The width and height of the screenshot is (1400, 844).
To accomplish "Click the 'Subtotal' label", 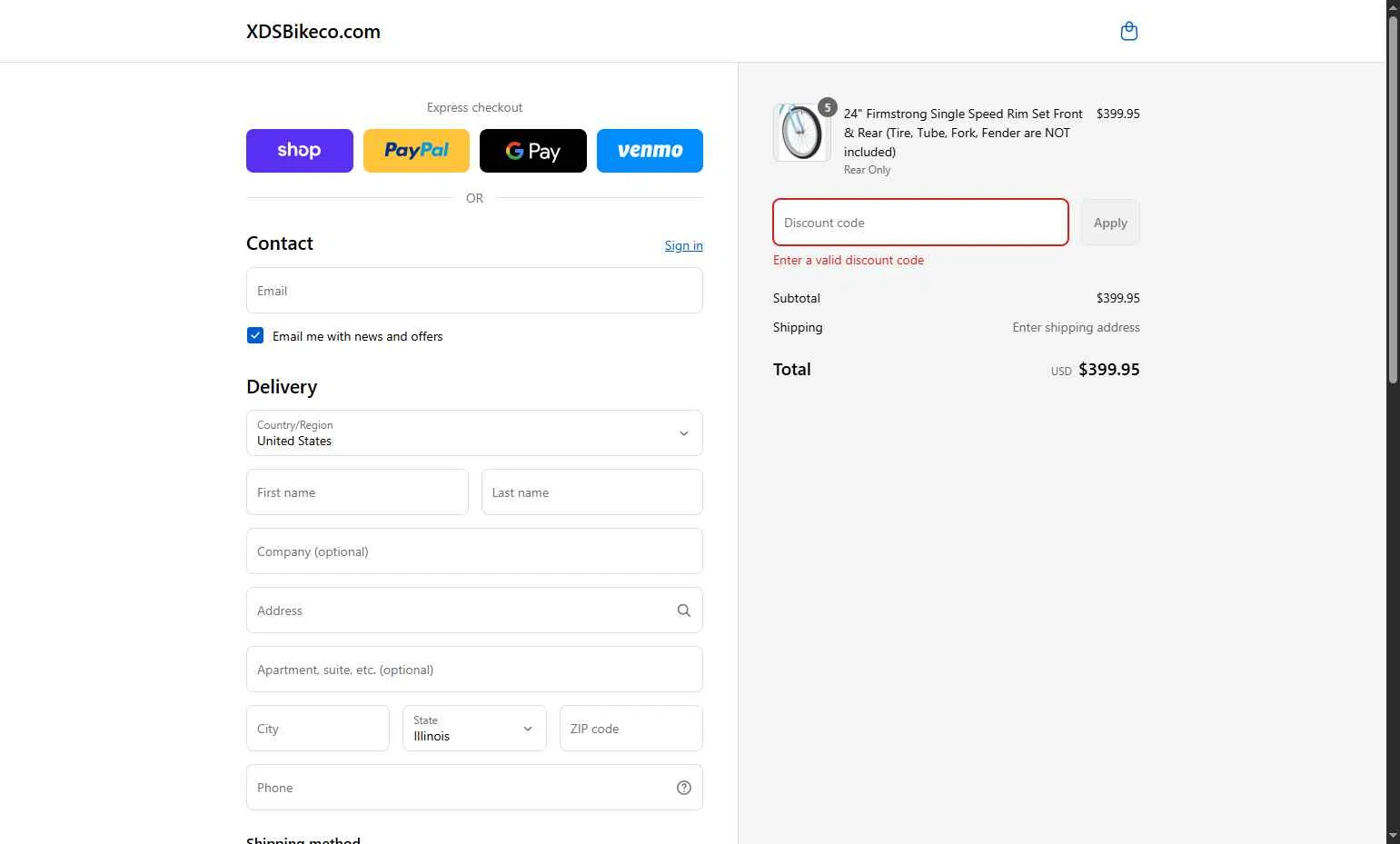I will [x=797, y=298].
